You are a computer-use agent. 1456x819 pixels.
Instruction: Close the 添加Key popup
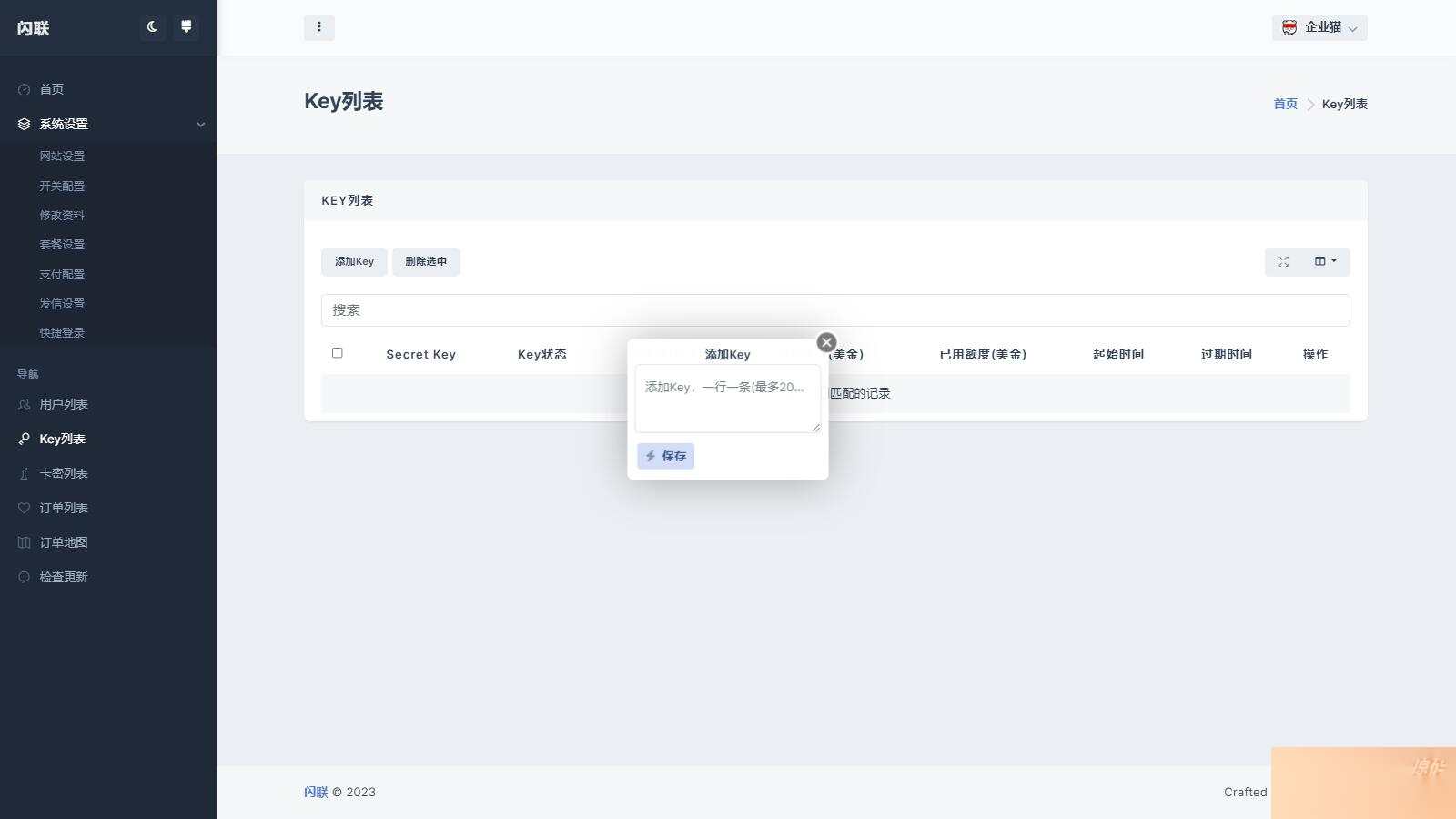[x=826, y=342]
